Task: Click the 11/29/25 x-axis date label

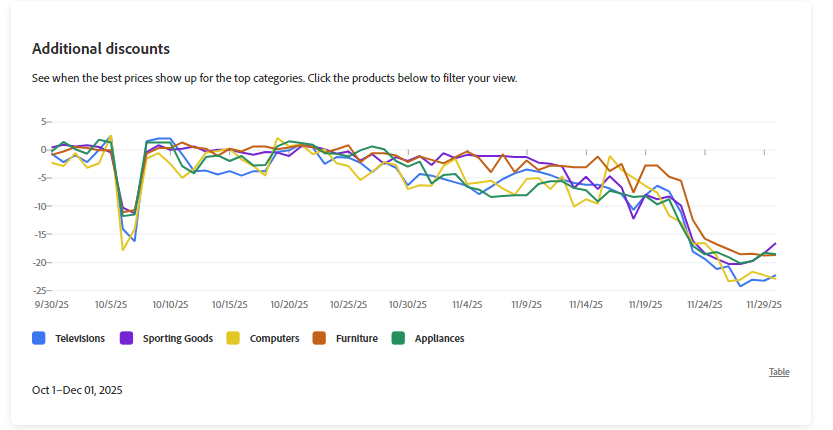Action: 764,304
